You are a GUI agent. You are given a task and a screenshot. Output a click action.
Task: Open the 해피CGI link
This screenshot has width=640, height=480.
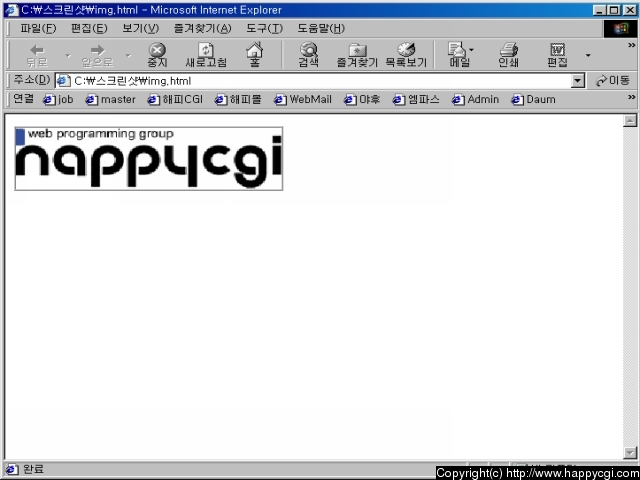point(175,99)
